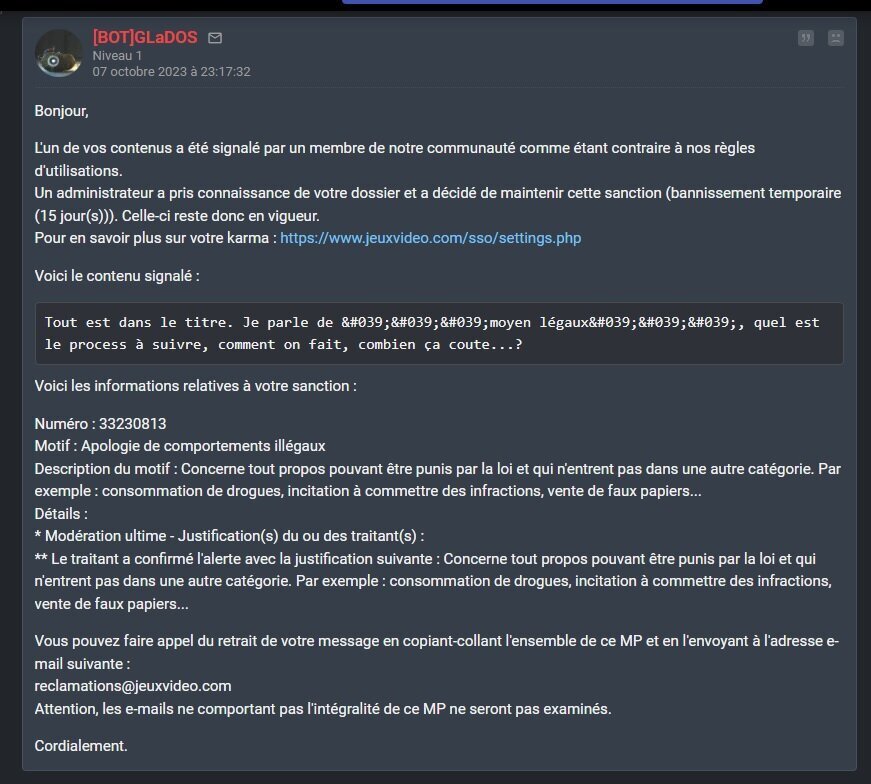Click the sanction number 33230813
Screen dimensions: 871x784
(132, 424)
